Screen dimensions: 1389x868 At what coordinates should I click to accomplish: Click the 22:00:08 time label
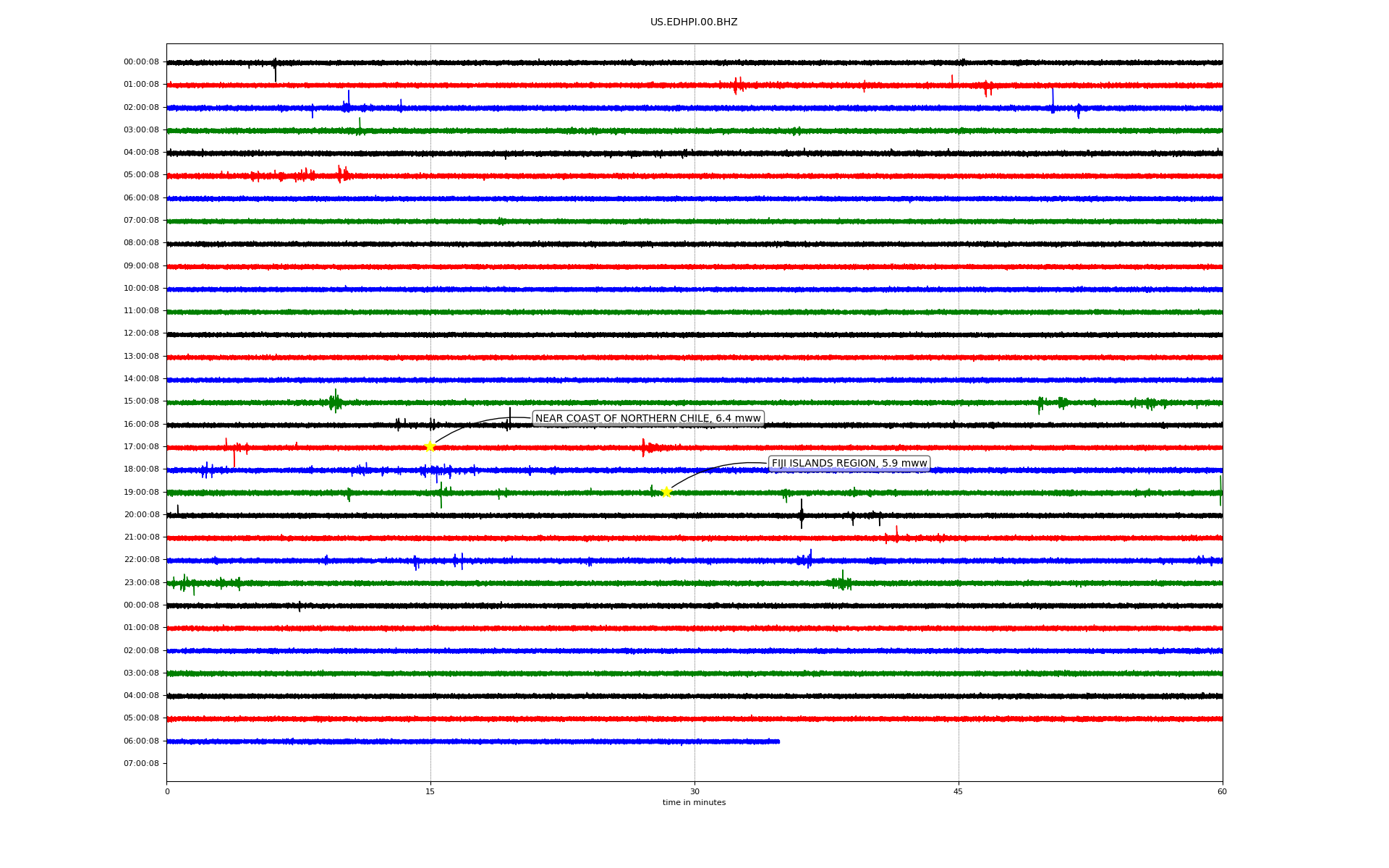pyautogui.click(x=141, y=559)
